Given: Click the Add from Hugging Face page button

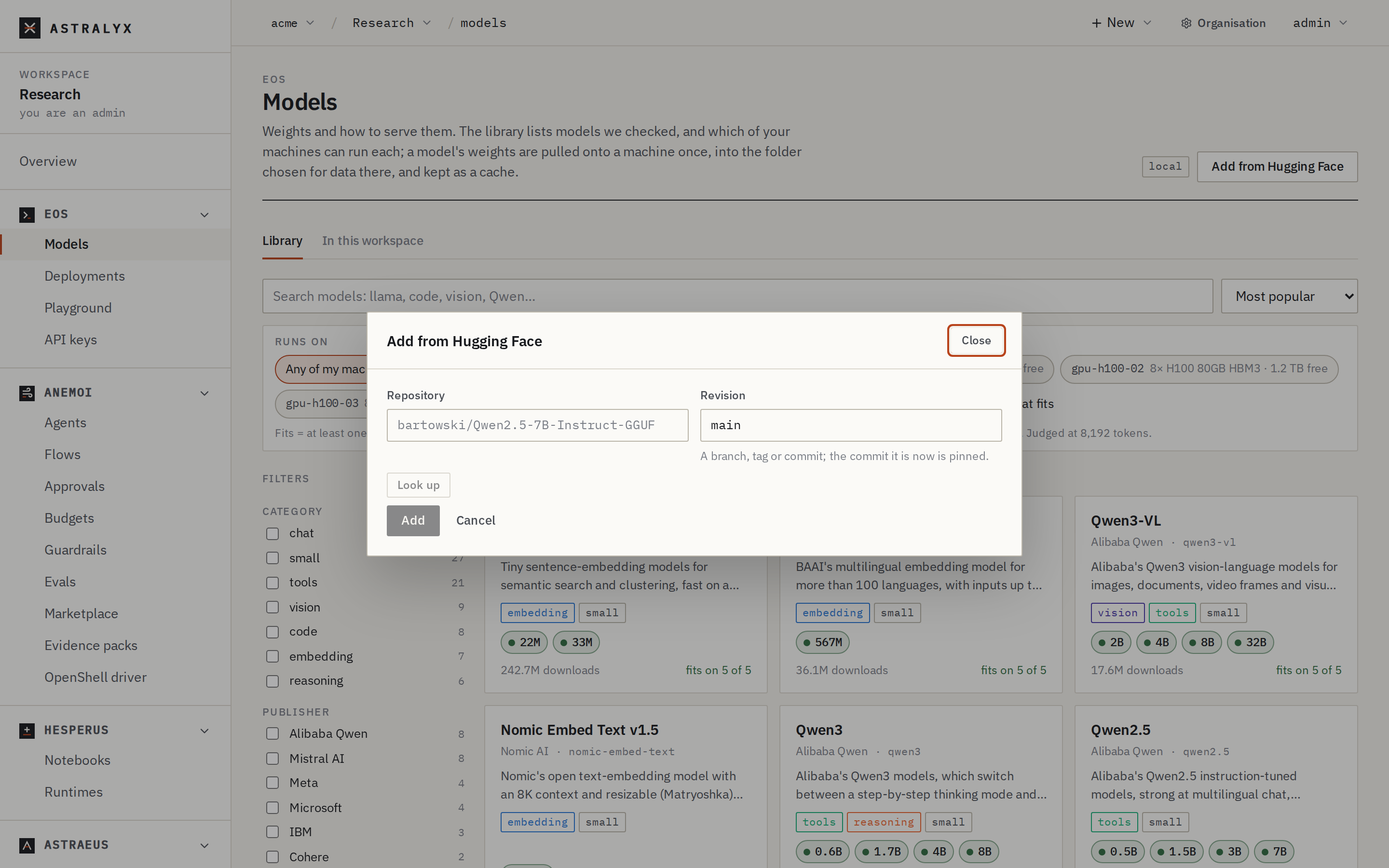Looking at the screenshot, I should click(1277, 167).
